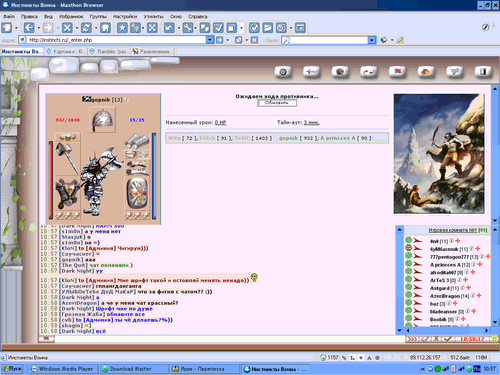This screenshot has width=500, height=375.
Task: Click the warrior painting thumbnail
Action: (439, 154)
